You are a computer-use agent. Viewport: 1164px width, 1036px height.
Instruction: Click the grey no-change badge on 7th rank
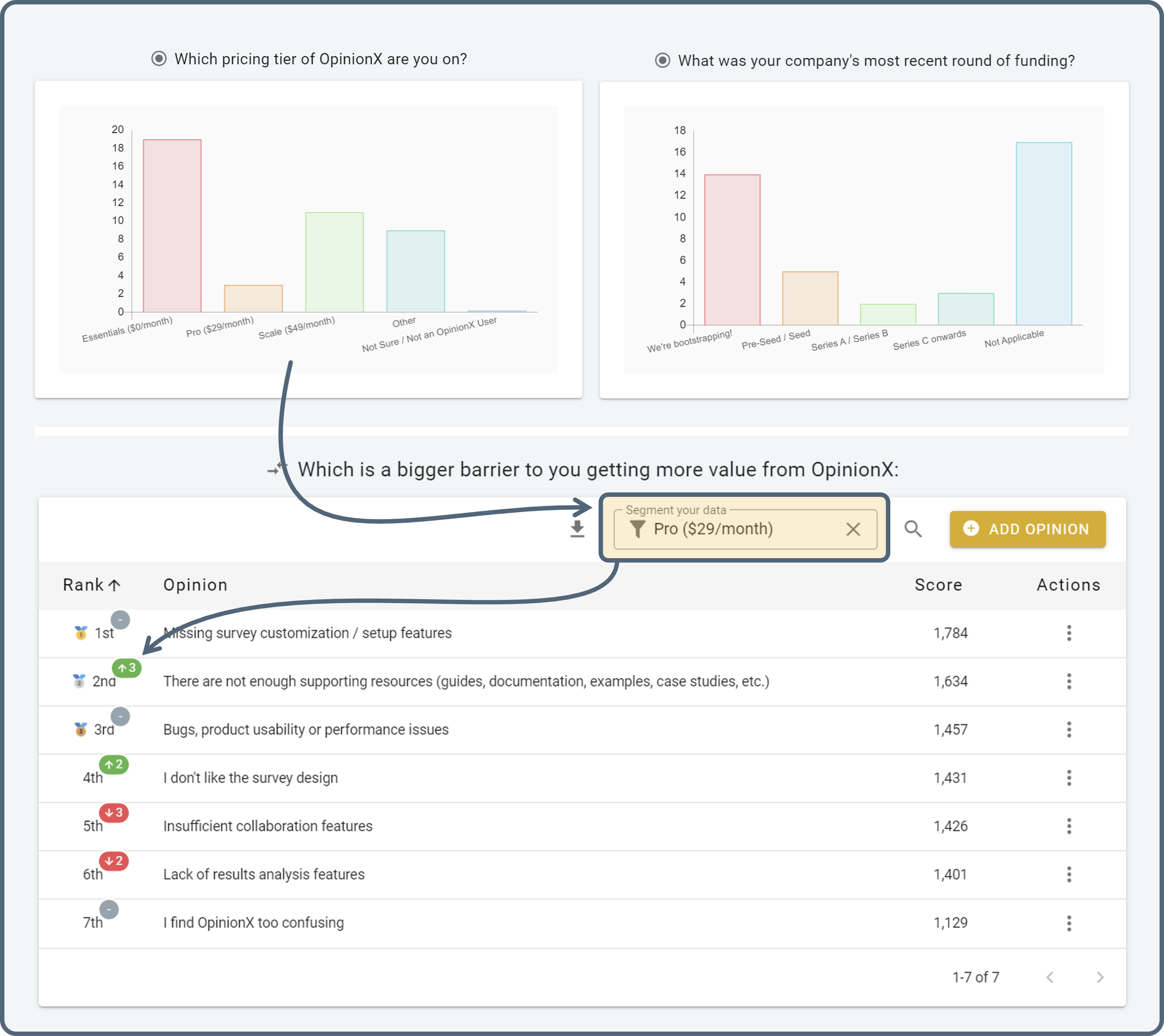[109, 909]
